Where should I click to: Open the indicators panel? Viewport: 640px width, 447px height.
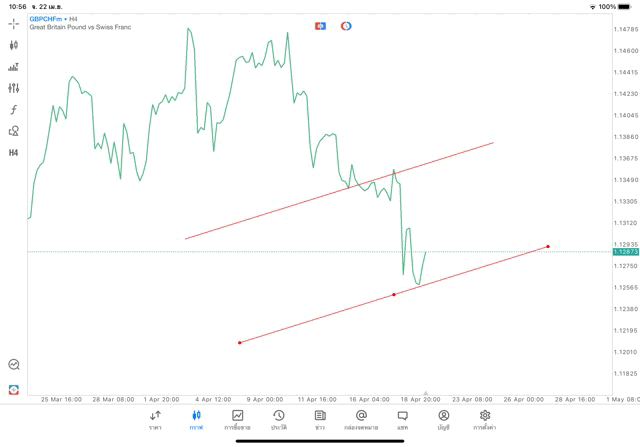click(14, 67)
